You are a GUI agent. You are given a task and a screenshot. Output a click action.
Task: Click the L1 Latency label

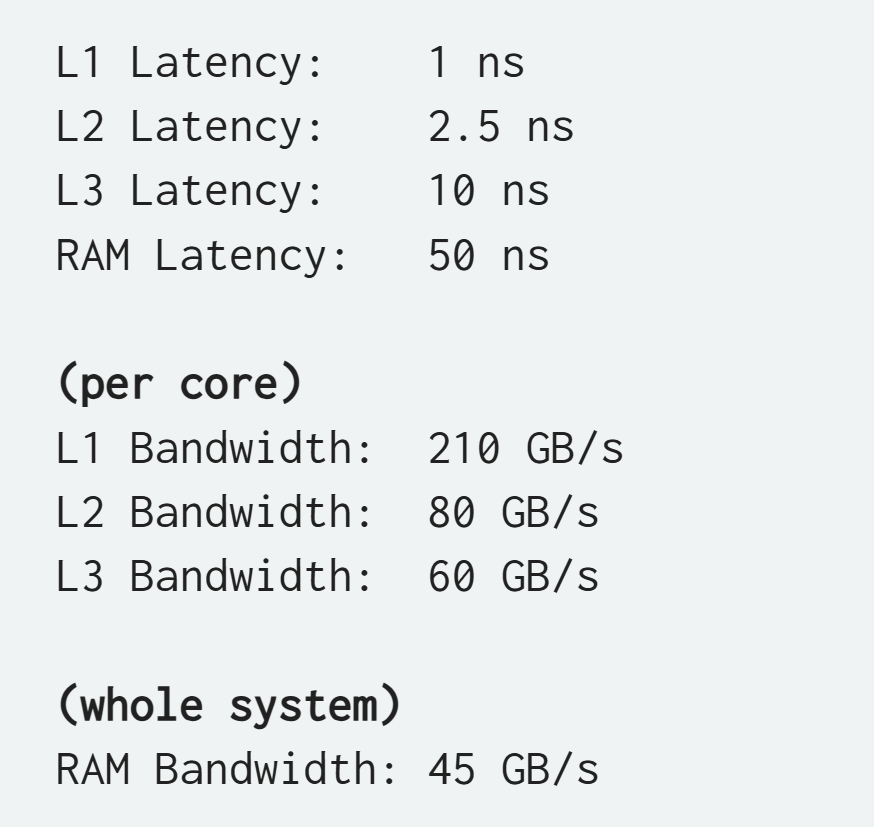pyautogui.click(x=190, y=64)
